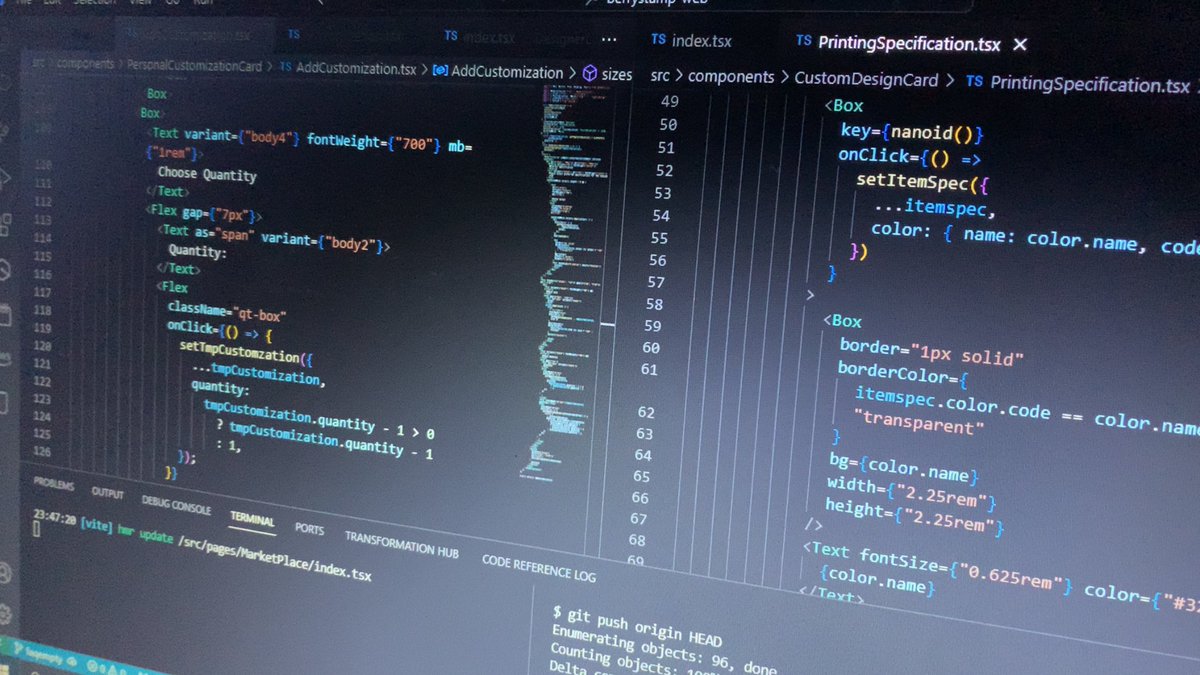1200x675 pixels.
Task: Close the PrintingSpecification.tsx tab
Action: tap(1019, 44)
